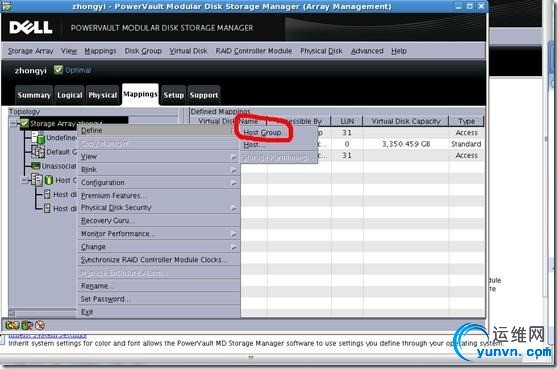Click the third crossed-out status bar icon
The image size is (558, 369).
pyautogui.click(x=40, y=325)
